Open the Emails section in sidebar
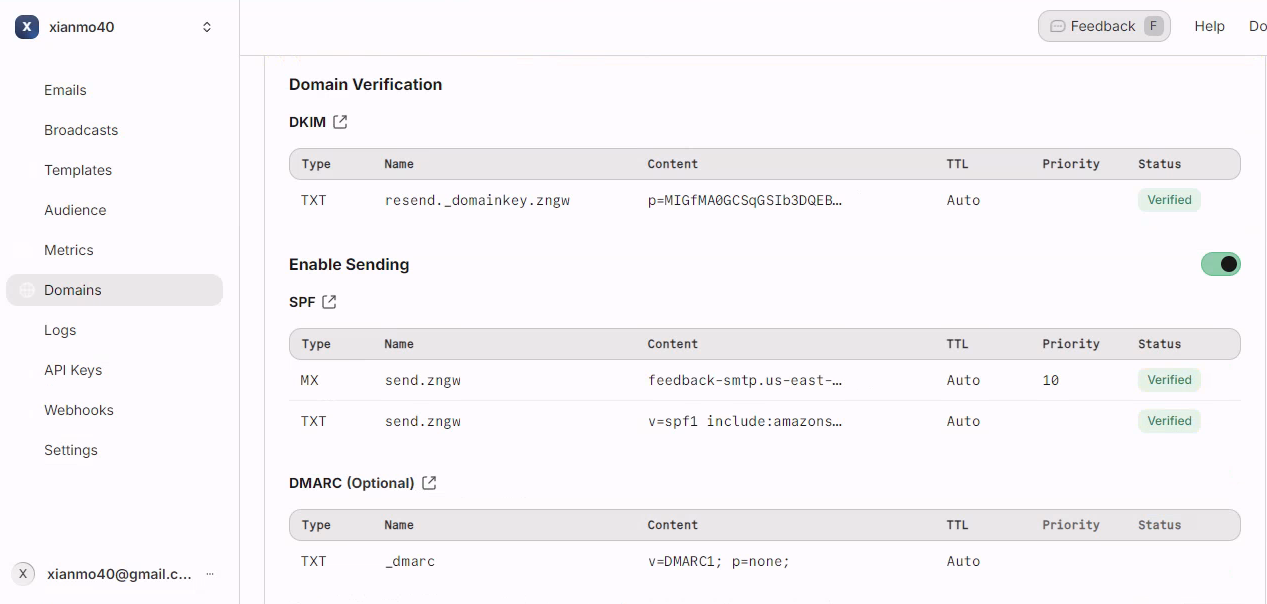The width and height of the screenshot is (1267, 604). coord(65,90)
